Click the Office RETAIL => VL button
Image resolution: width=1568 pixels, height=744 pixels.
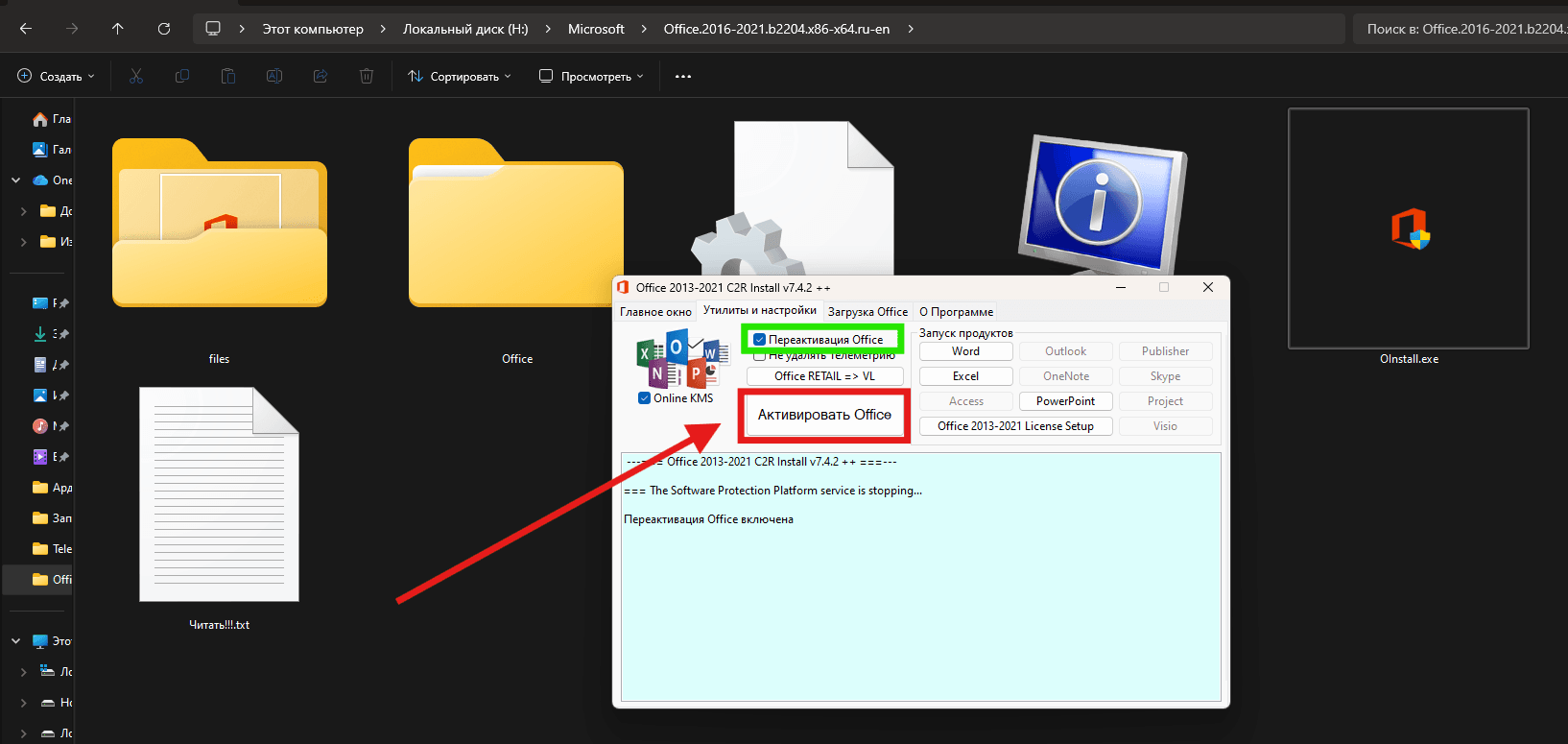[x=825, y=376]
